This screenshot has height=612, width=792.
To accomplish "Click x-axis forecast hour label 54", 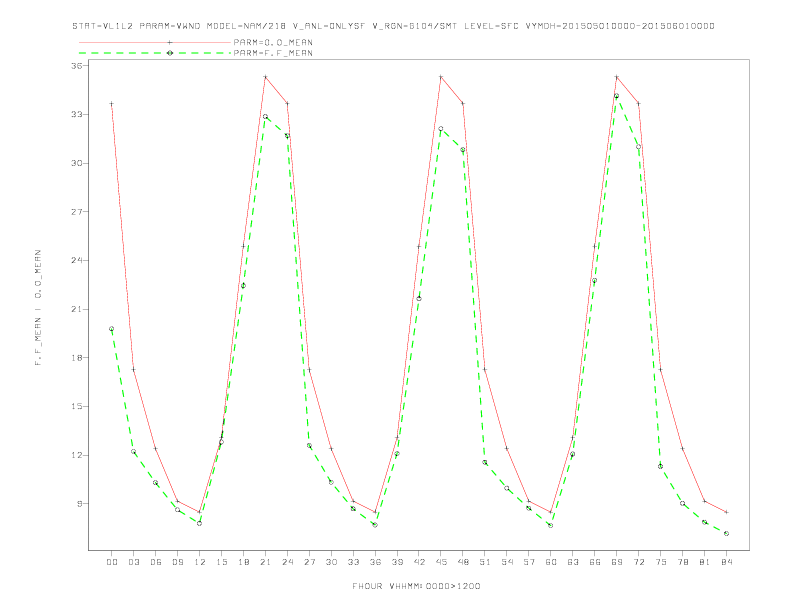I will click(x=507, y=562).
